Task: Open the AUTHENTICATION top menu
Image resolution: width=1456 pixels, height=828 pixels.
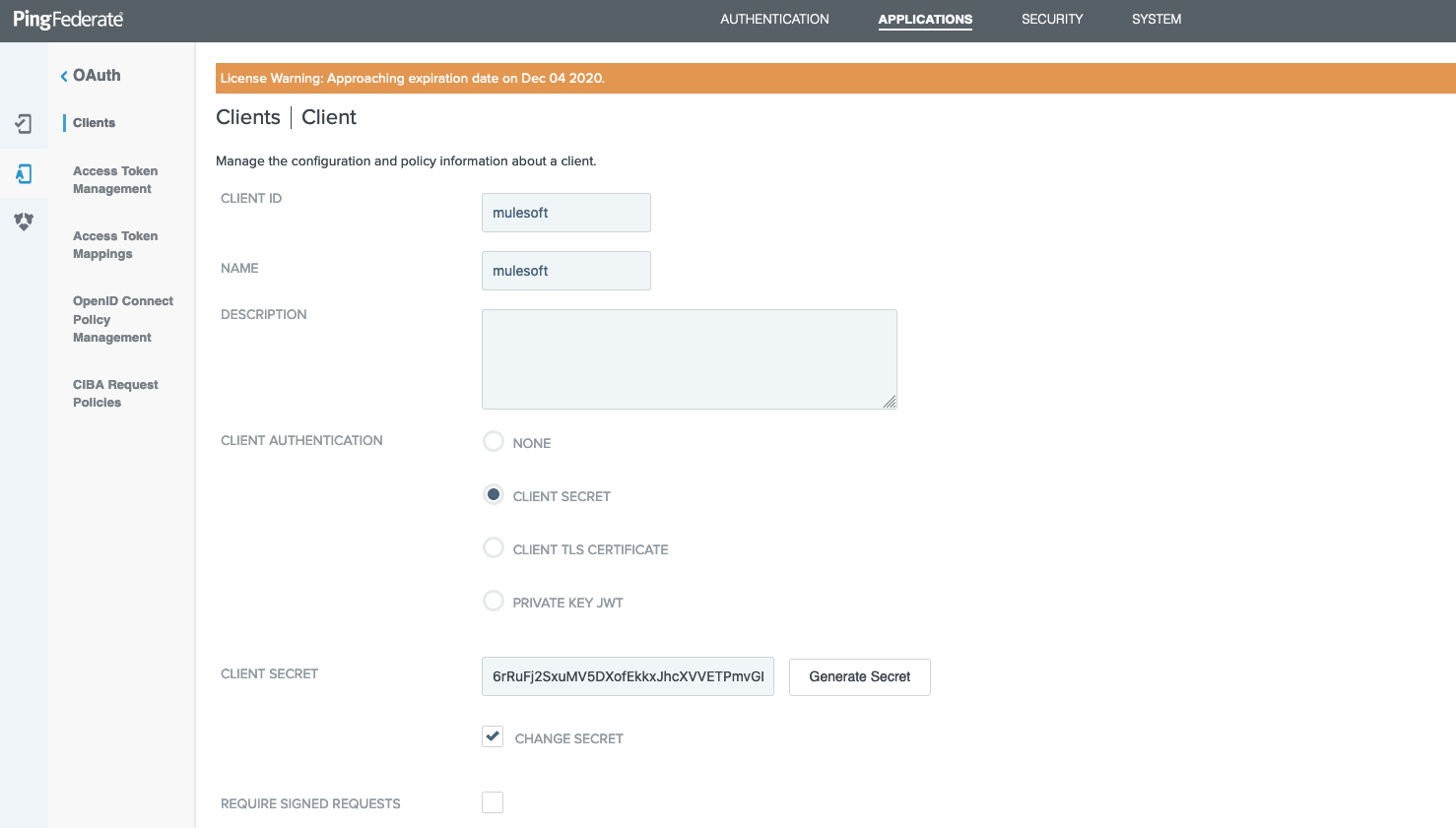Action: pos(774,20)
